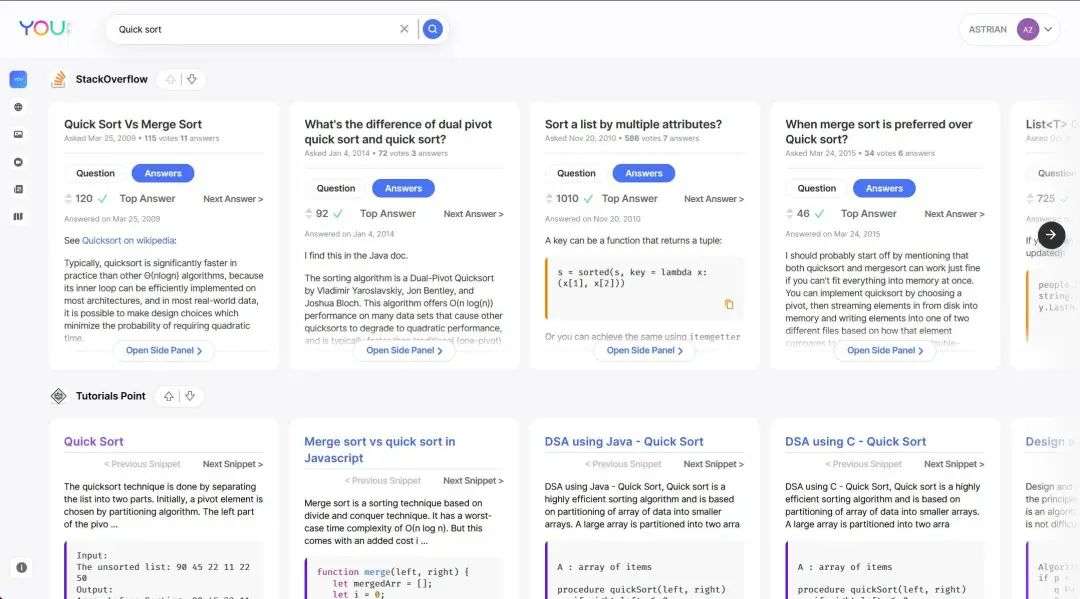Open Side Panel for merge sort preferred question

click(885, 350)
